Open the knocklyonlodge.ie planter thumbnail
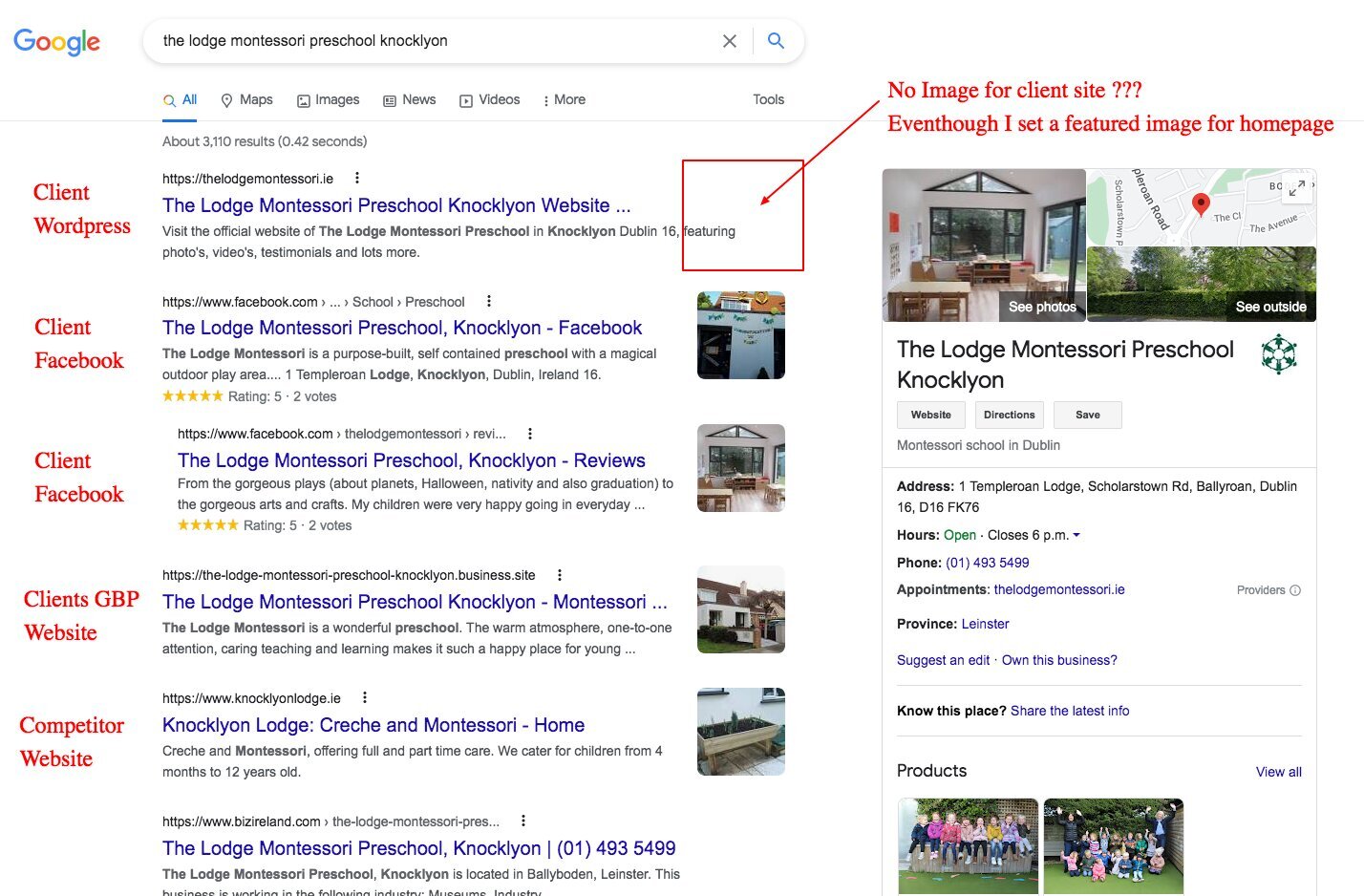1364x896 pixels. (741, 732)
